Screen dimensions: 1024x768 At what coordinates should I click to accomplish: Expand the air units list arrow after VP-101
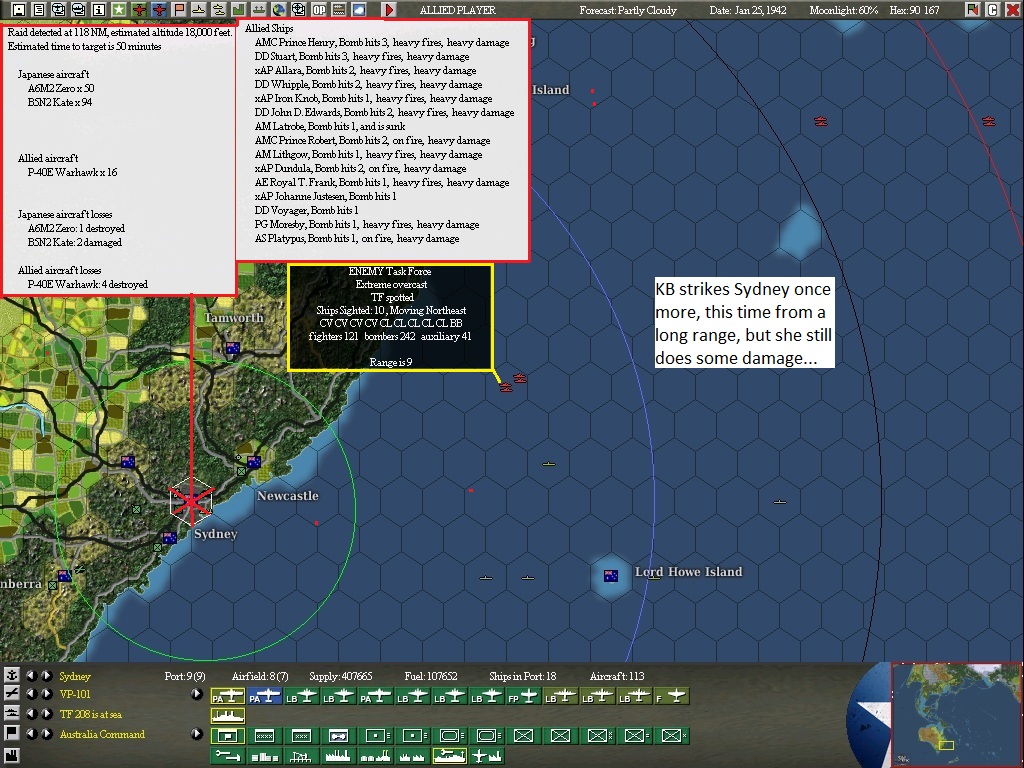(197, 694)
